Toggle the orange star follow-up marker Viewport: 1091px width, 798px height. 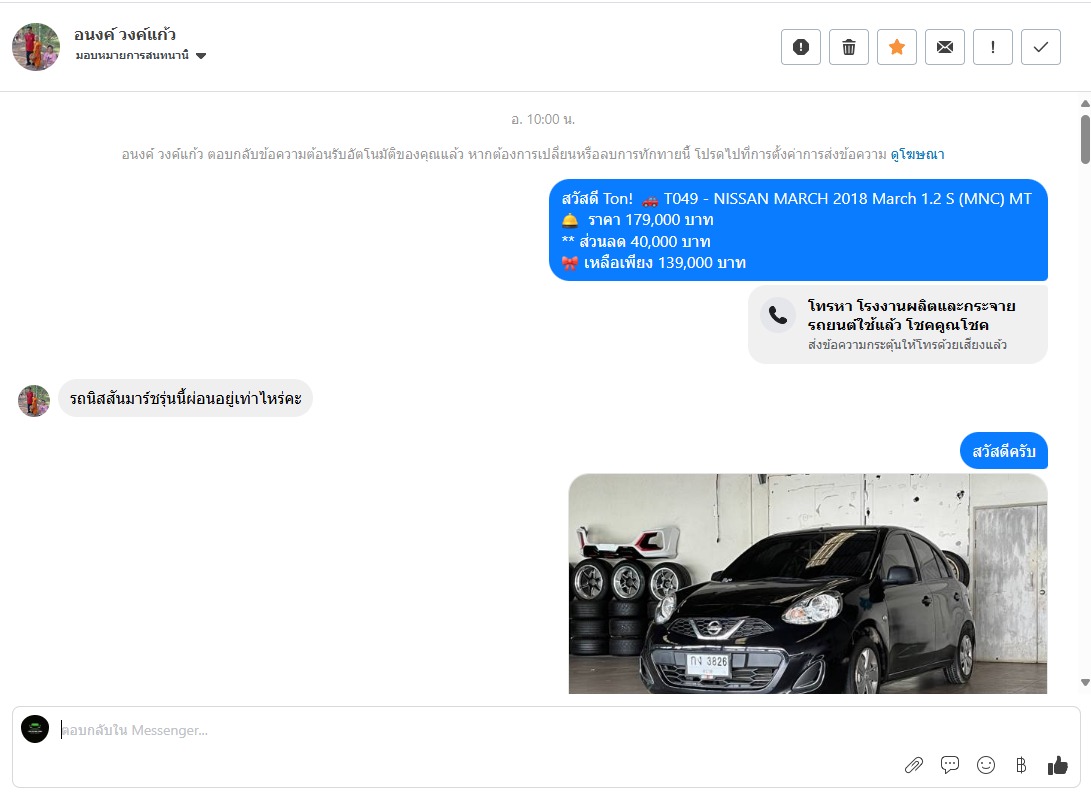click(897, 47)
